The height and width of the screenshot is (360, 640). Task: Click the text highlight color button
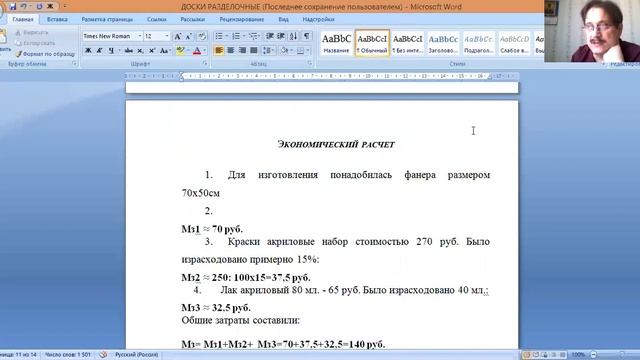180,51
